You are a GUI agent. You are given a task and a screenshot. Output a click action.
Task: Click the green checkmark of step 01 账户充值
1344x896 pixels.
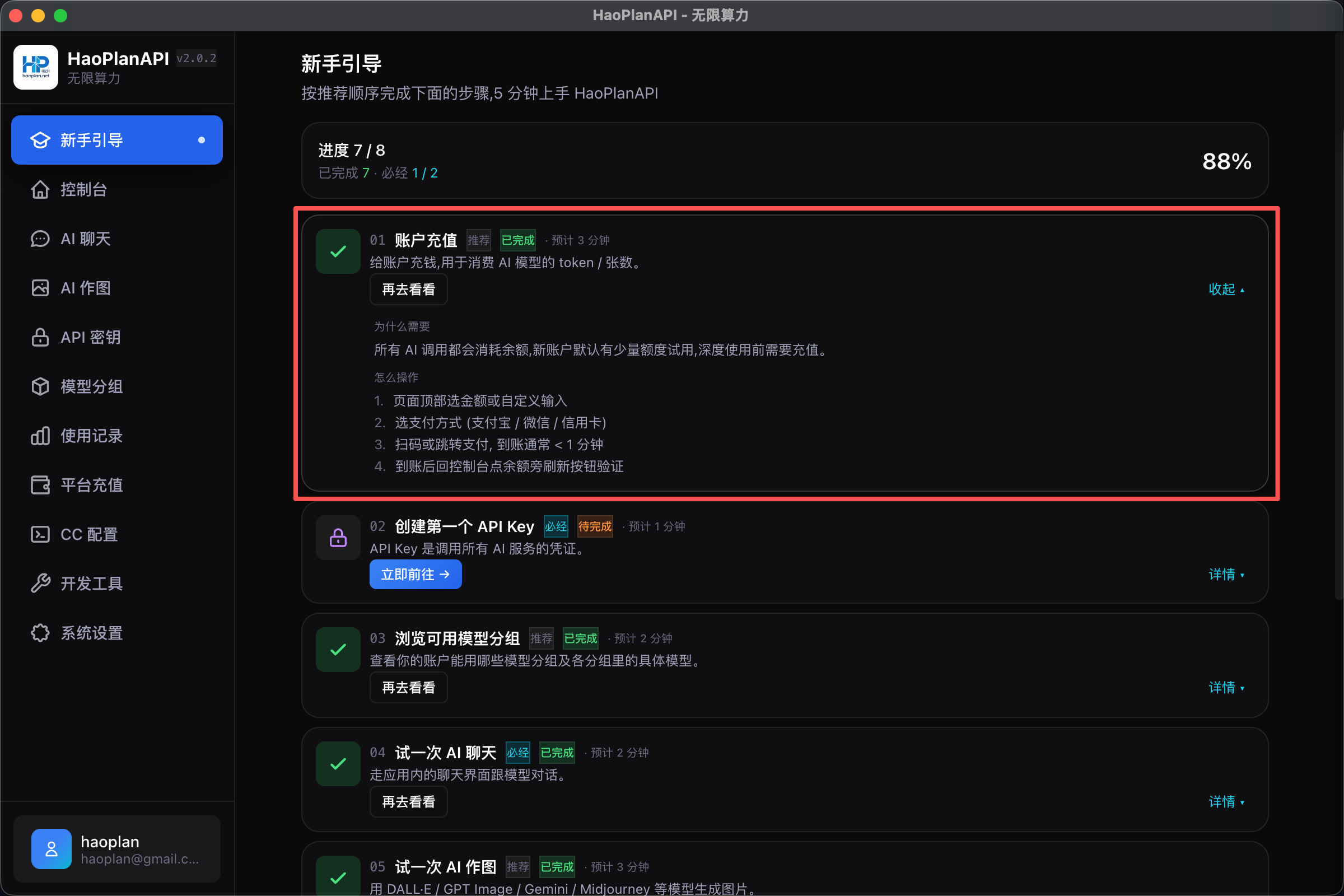point(338,251)
